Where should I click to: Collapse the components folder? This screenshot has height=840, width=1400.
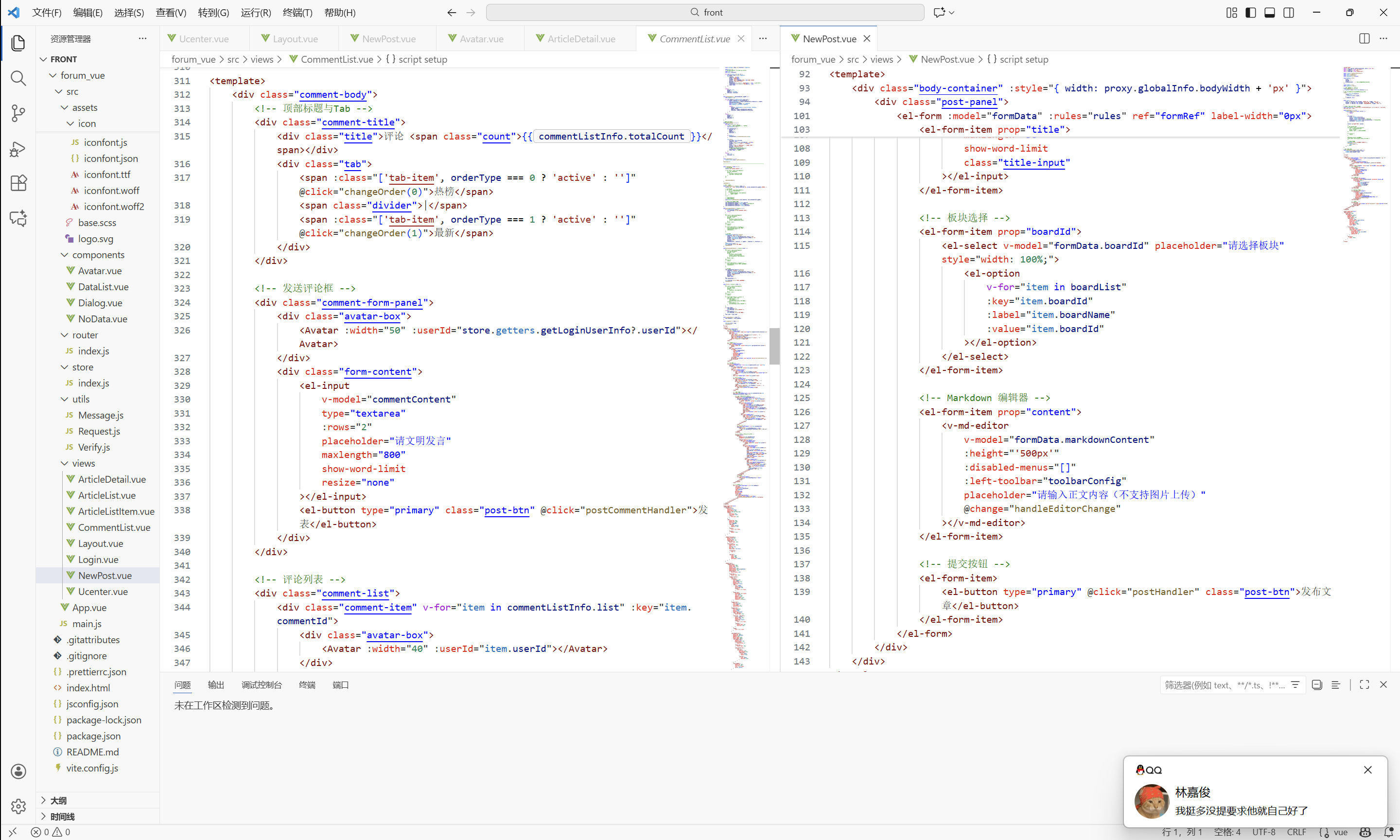98,255
